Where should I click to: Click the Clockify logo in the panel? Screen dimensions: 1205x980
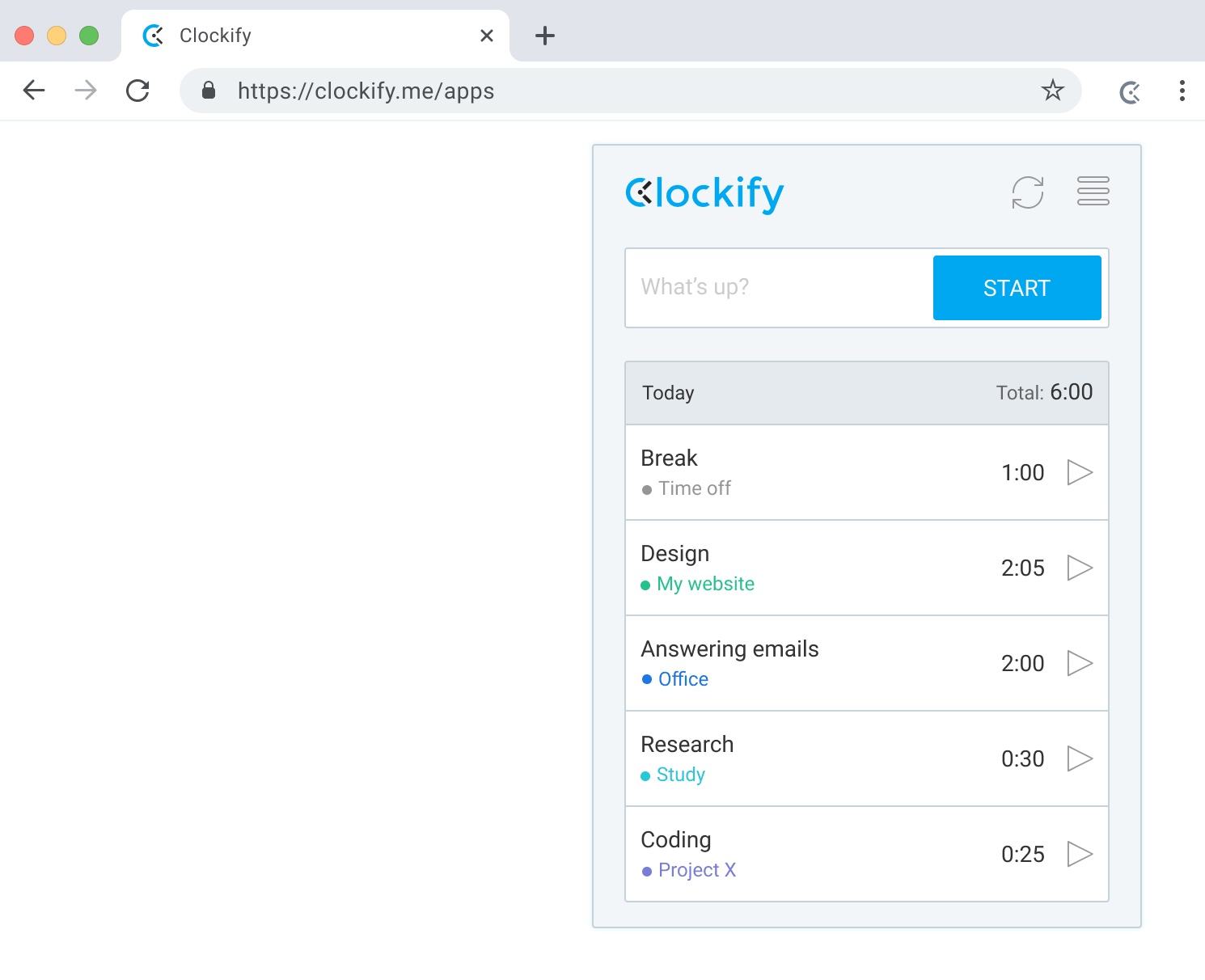click(x=704, y=193)
